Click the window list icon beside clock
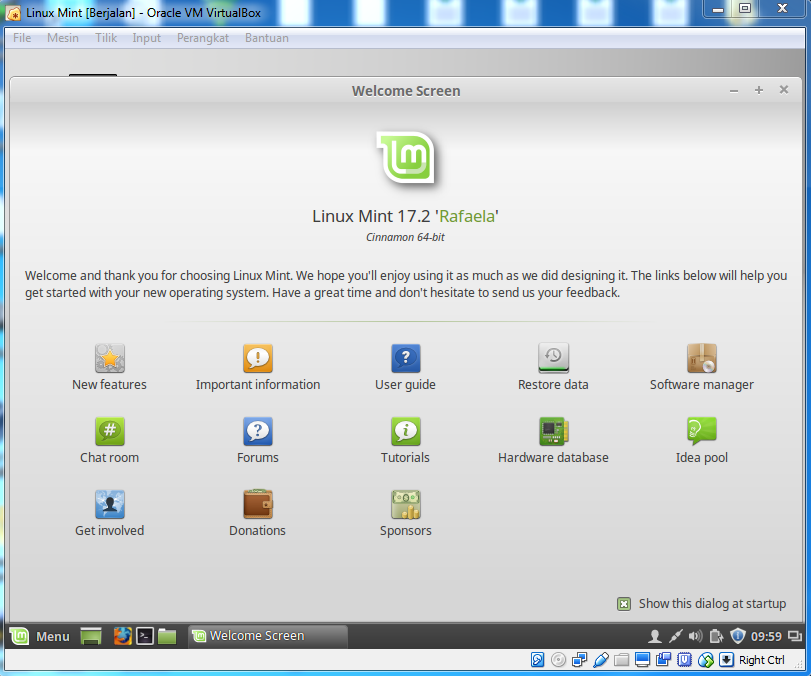The width and height of the screenshot is (811, 676). pos(795,636)
